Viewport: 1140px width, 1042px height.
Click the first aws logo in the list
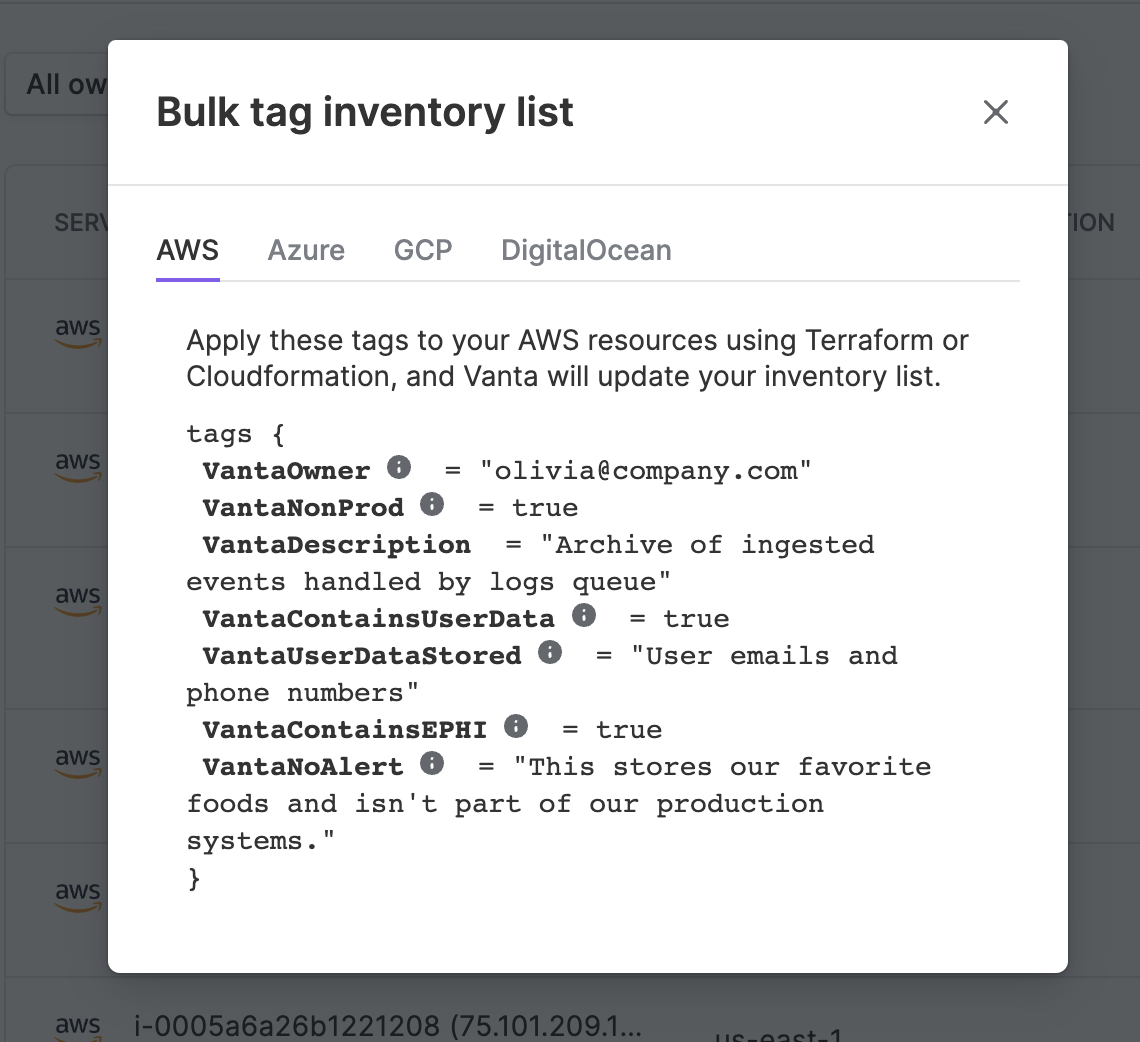tap(78, 332)
